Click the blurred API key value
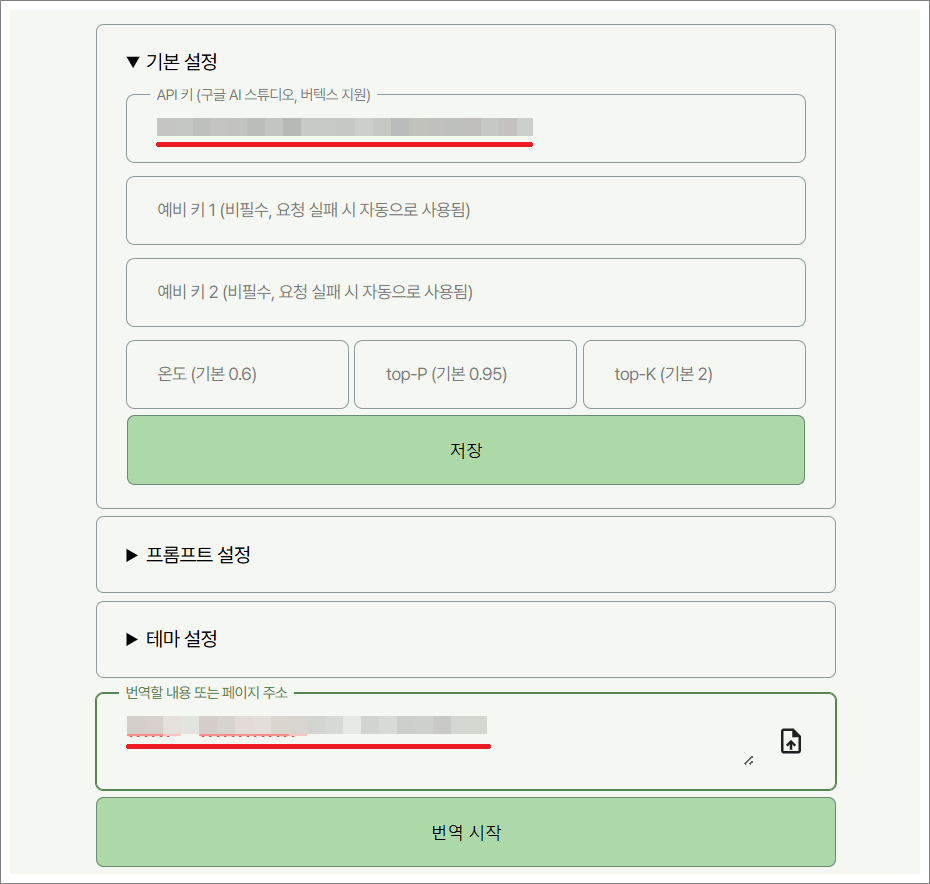 click(x=345, y=128)
